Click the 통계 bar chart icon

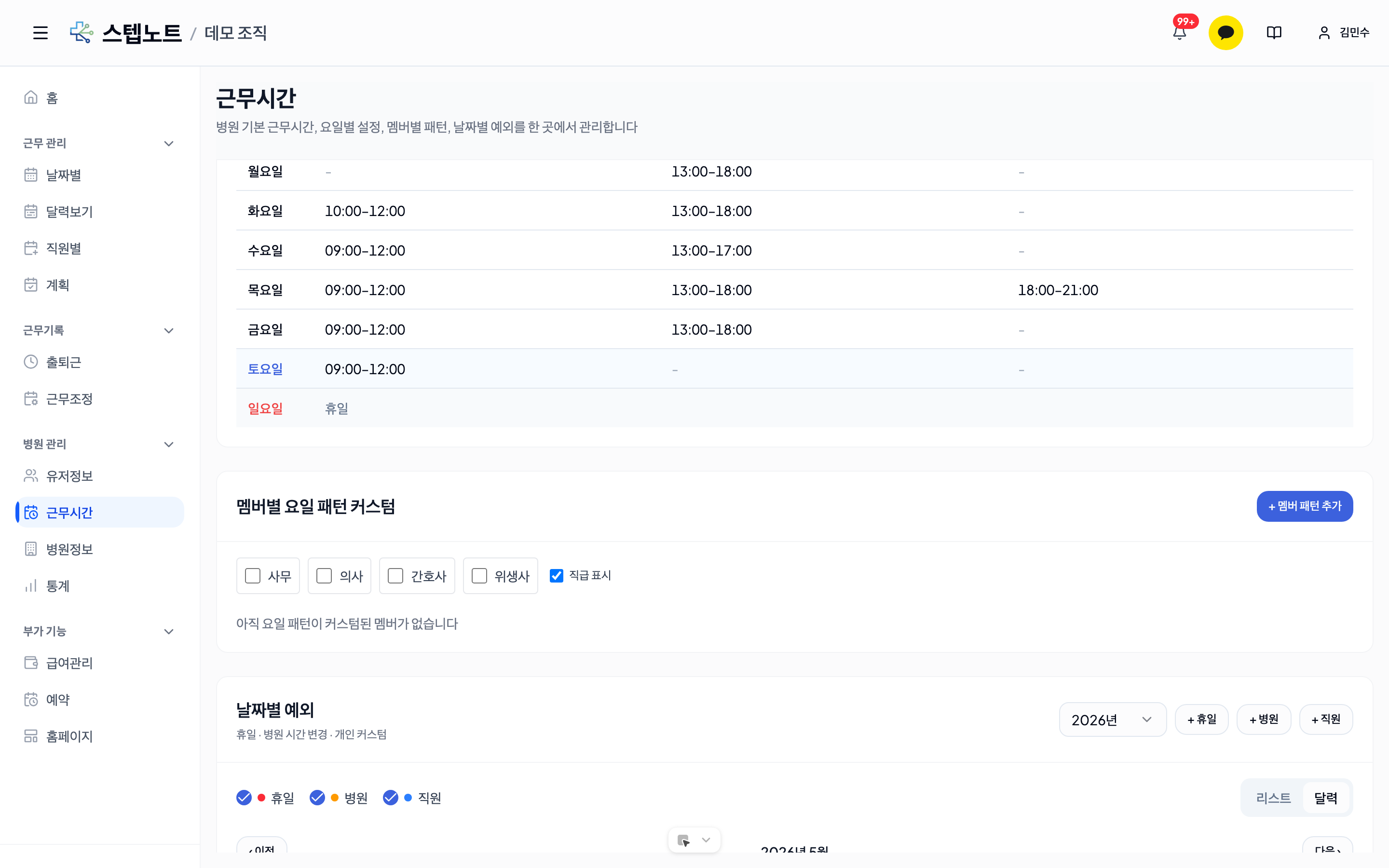[31, 585]
